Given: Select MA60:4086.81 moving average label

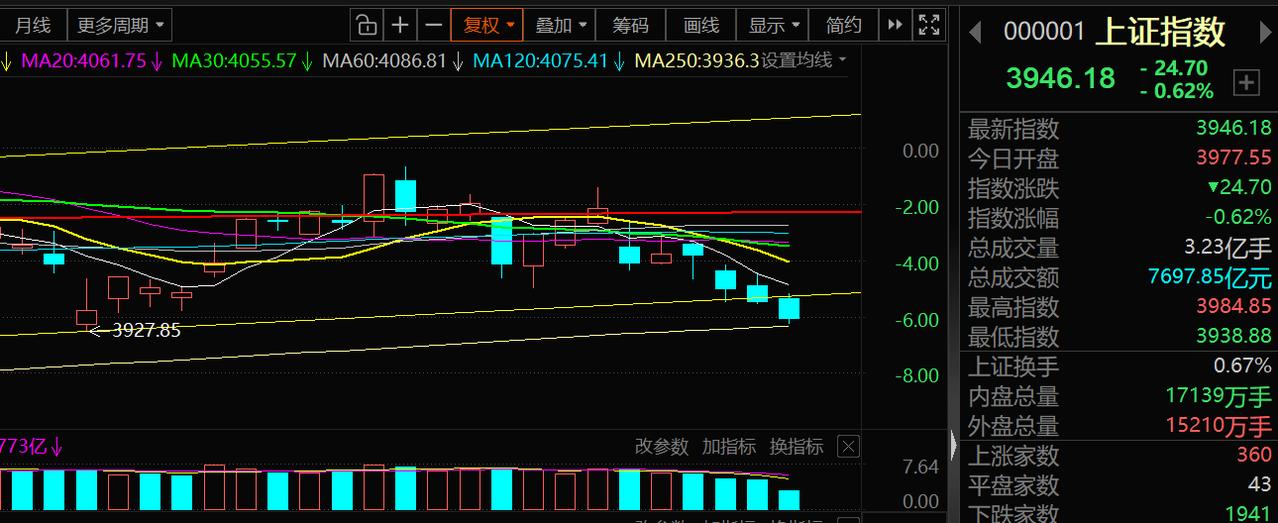Looking at the screenshot, I should (384, 60).
